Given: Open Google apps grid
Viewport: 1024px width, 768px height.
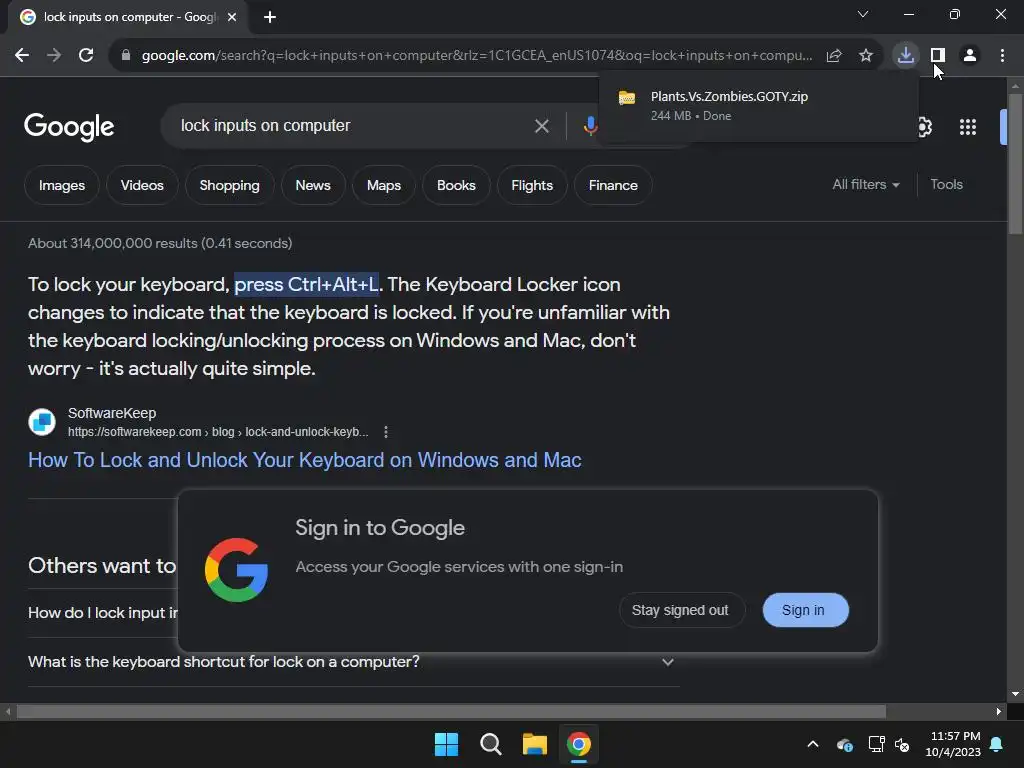Looking at the screenshot, I should (x=968, y=127).
